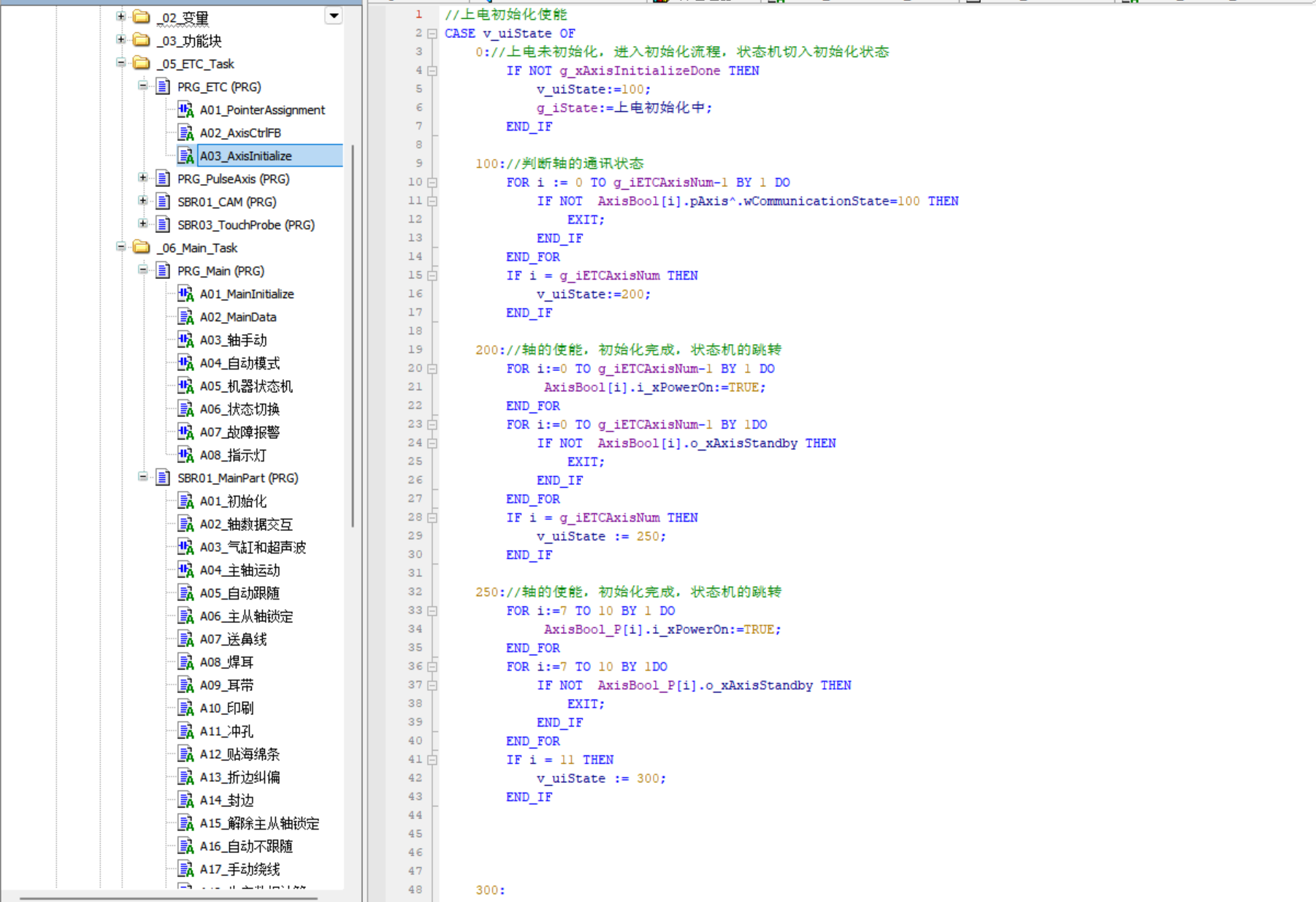
Task: Click line number 48 in the gutter
Action: (x=415, y=890)
